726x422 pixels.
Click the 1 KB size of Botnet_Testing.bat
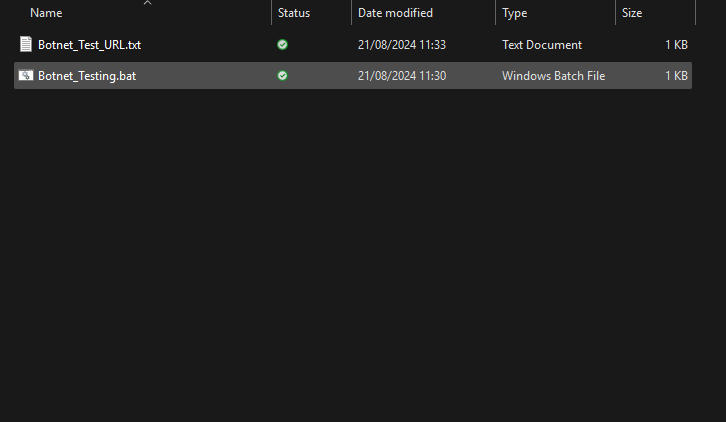676,76
